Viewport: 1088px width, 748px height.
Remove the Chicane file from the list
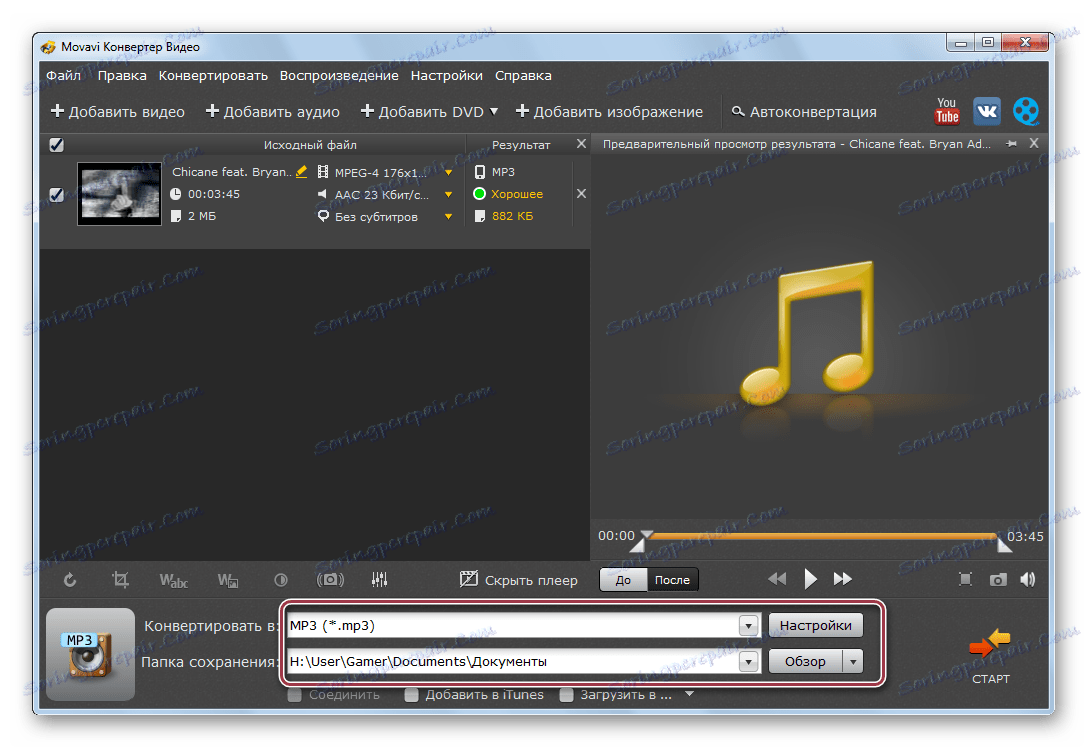pyautogui.click(x=581, y=194)
